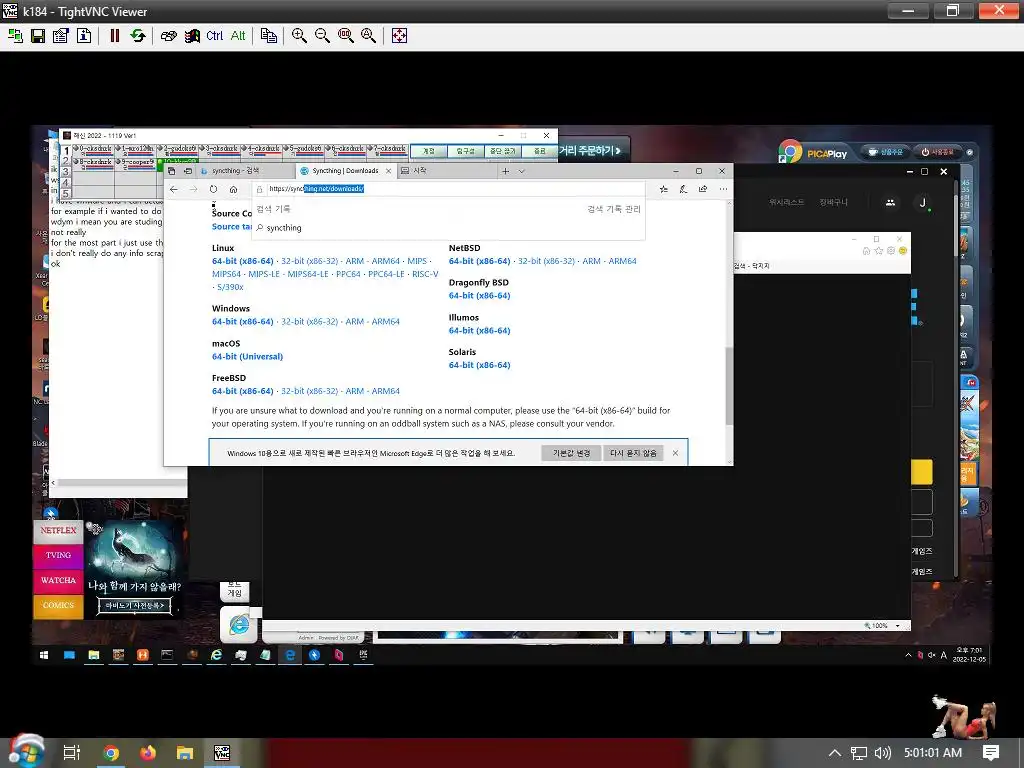Zoom in the remote view

[x=299, y=36]
